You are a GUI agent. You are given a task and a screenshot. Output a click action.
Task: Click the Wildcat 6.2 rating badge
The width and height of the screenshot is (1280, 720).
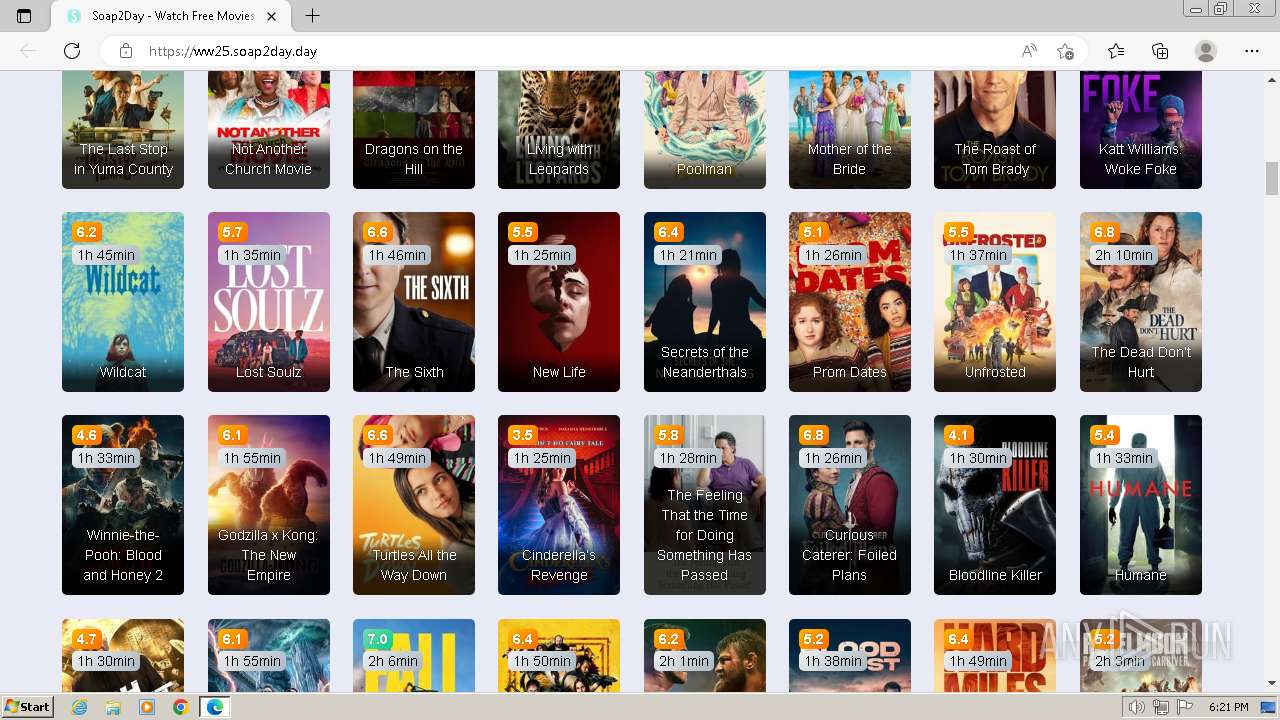tap(86, 232)
